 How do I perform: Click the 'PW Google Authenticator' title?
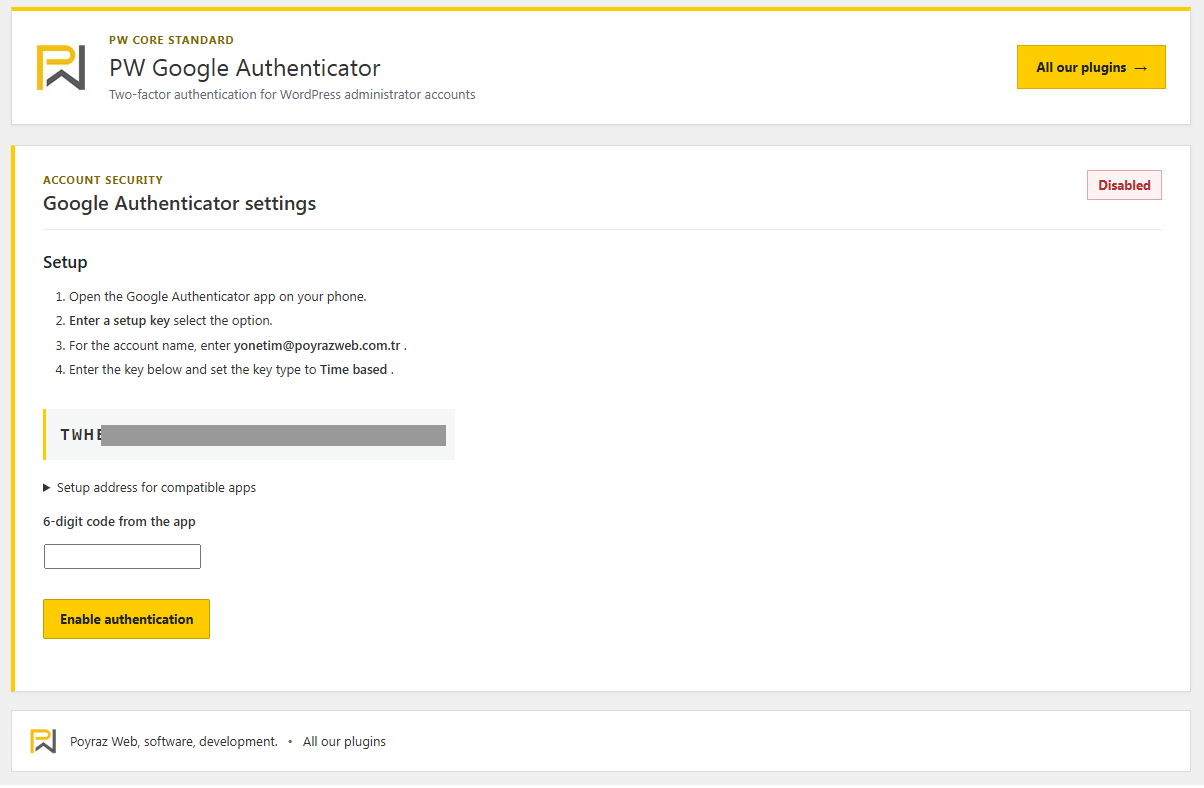point(245,68)
